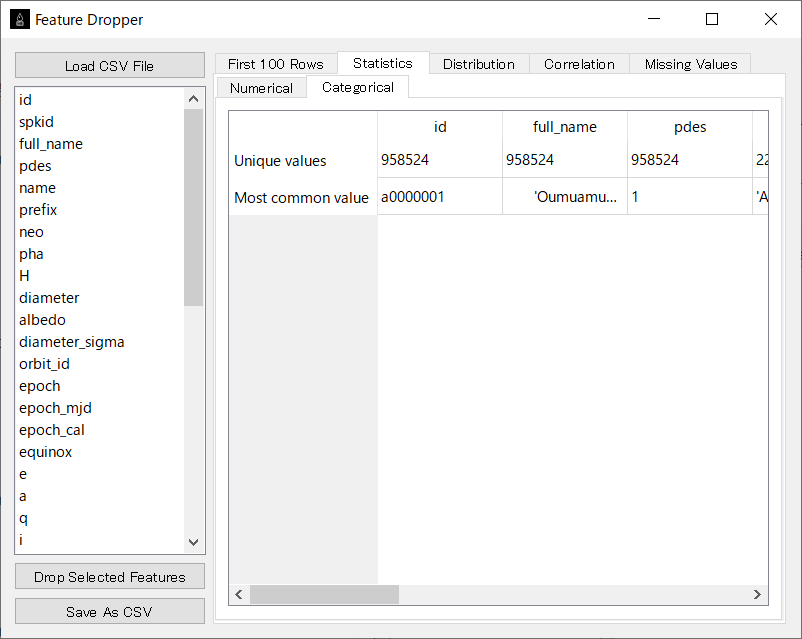Select 'e' in the feature list
The height and width of the screenshot is (639, 802).
coord(100,474)
